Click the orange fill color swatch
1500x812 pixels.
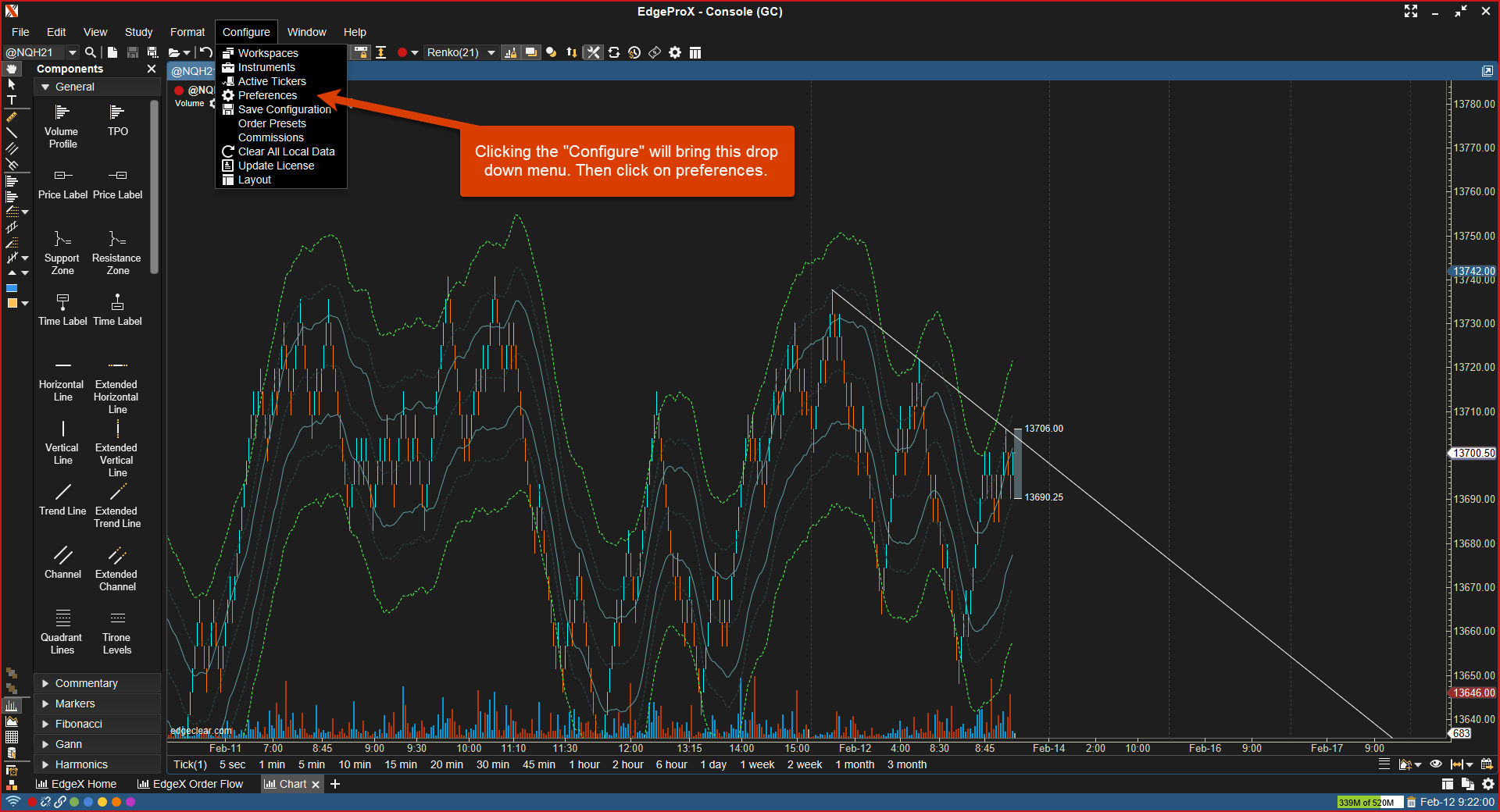pyautogui.click(x=12, y=303)
